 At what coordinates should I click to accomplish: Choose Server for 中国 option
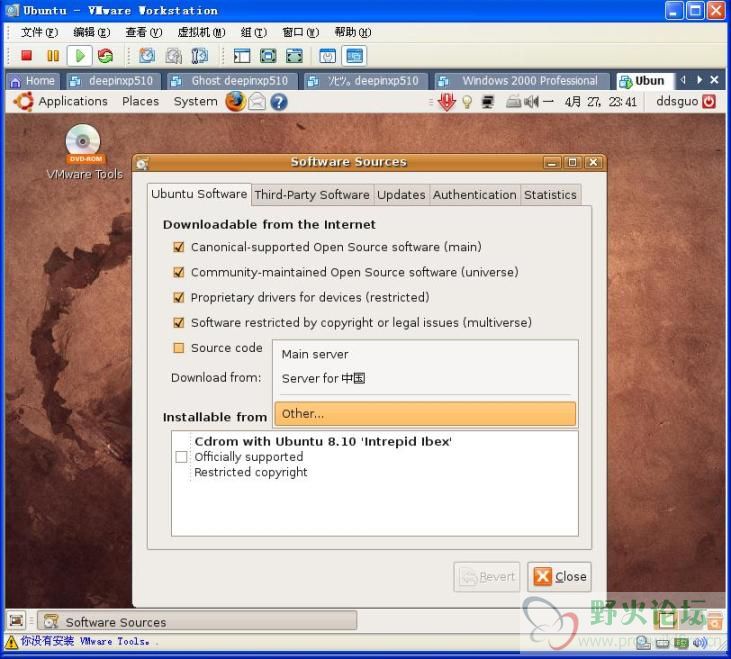tap(425, 378)
